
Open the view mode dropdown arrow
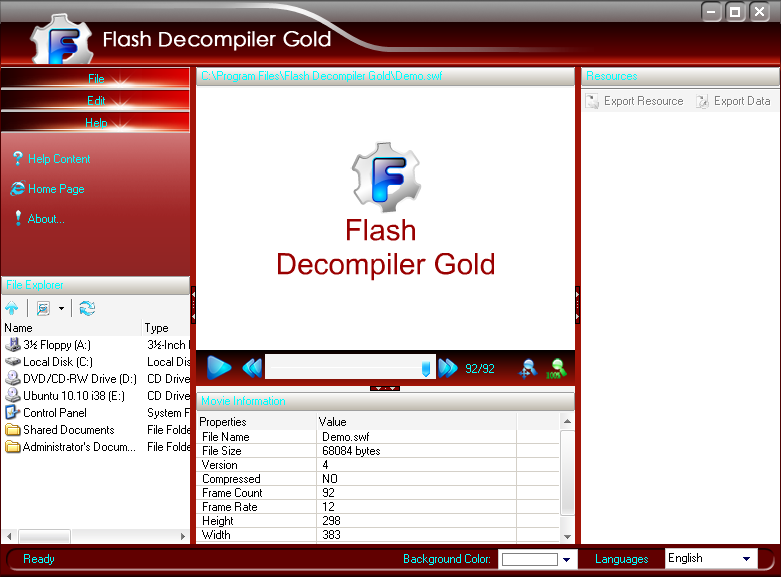click(x=61, y=308)
